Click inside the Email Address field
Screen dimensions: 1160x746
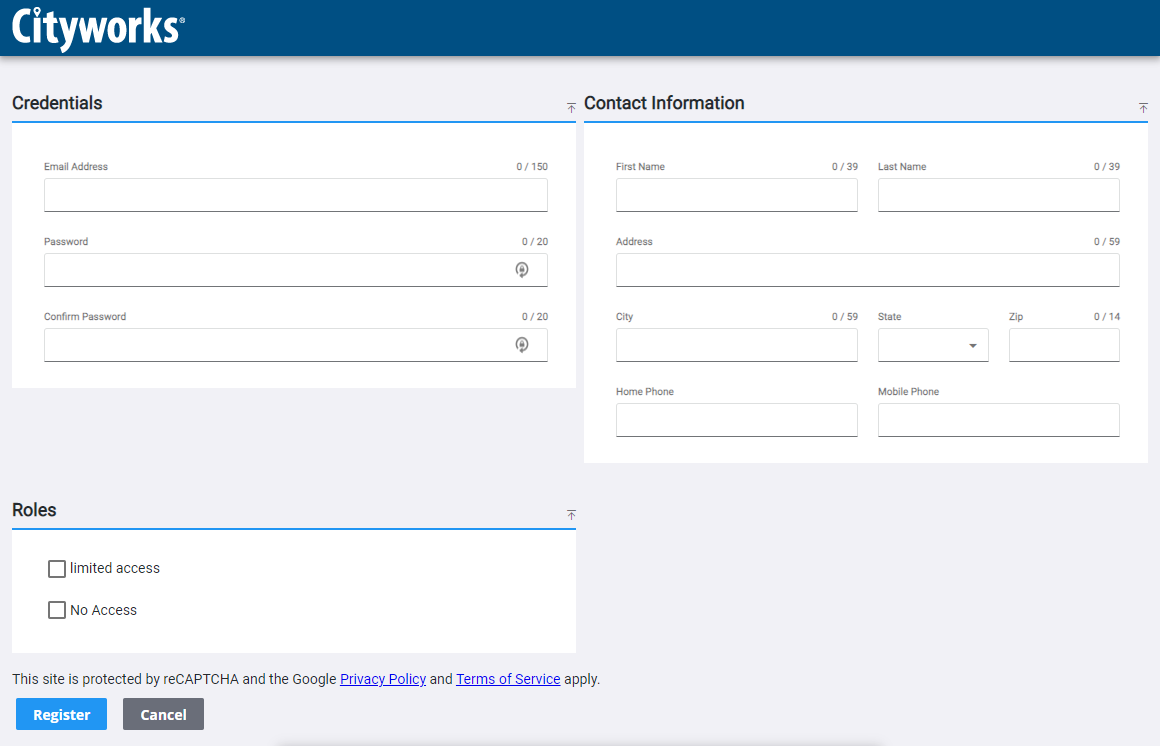pyautogui.click(x=295, y=195)
